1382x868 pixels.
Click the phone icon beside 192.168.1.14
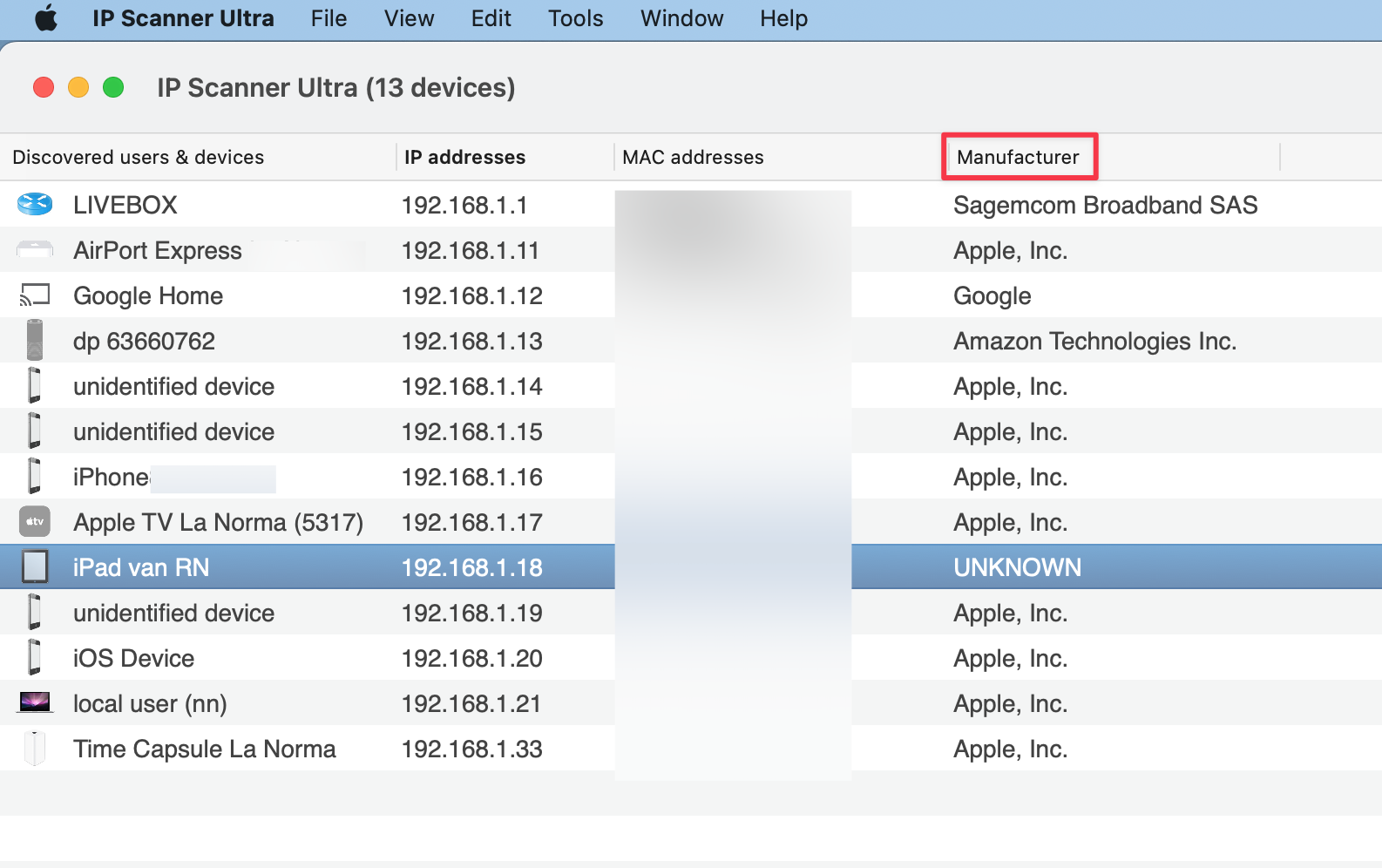click(35, 386)
